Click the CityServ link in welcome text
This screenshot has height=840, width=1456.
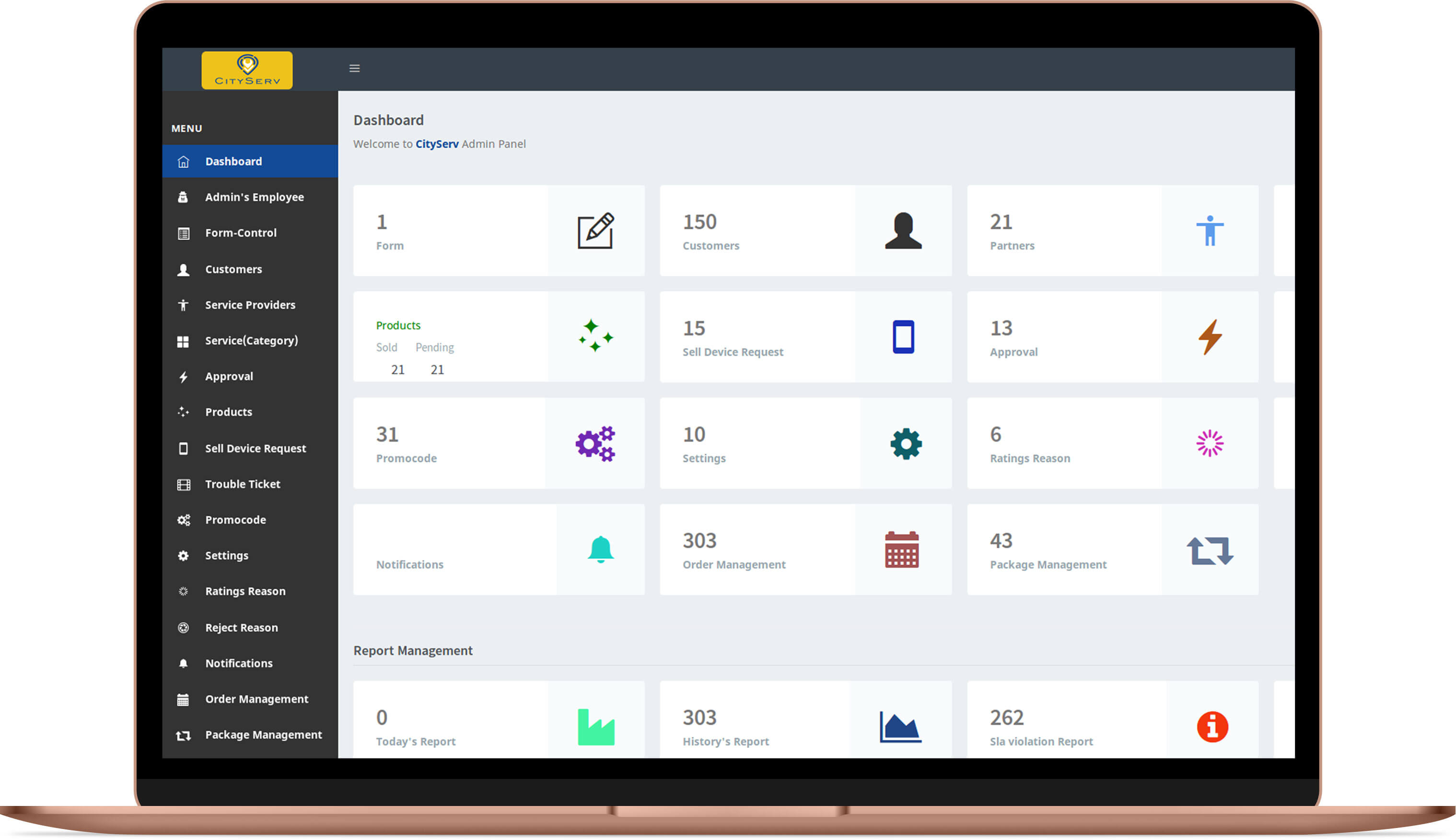tap(437, 144)
